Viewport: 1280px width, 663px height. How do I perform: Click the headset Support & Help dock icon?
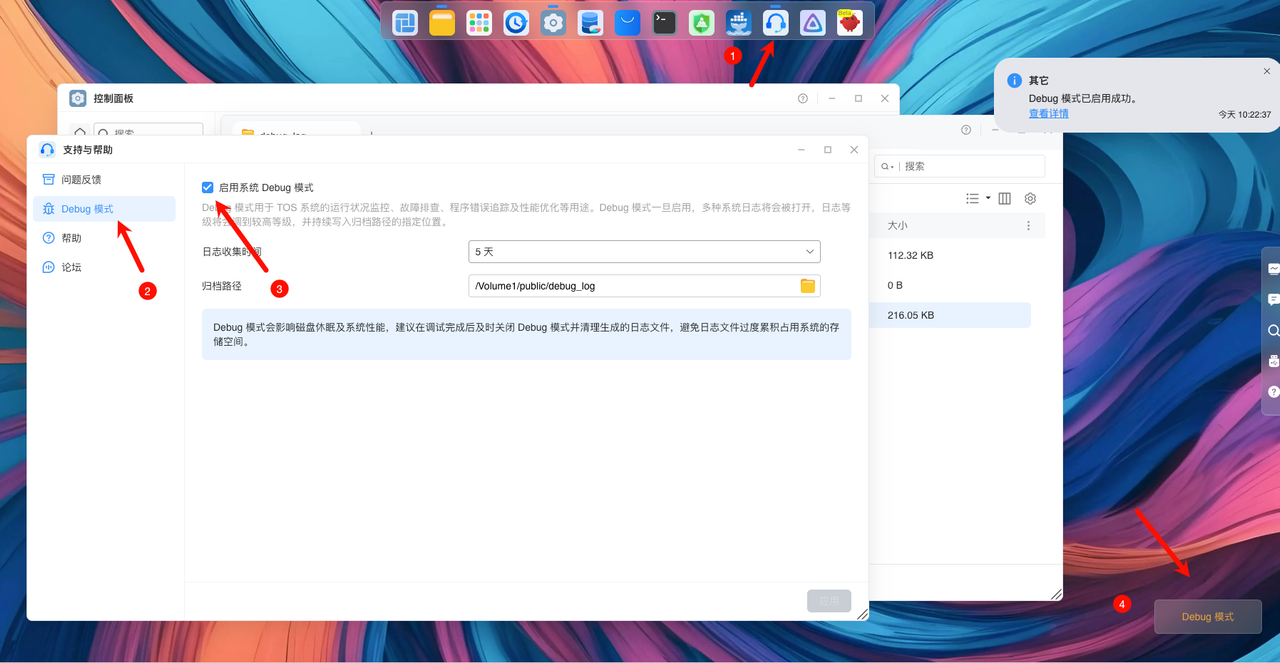pos(775,22)
